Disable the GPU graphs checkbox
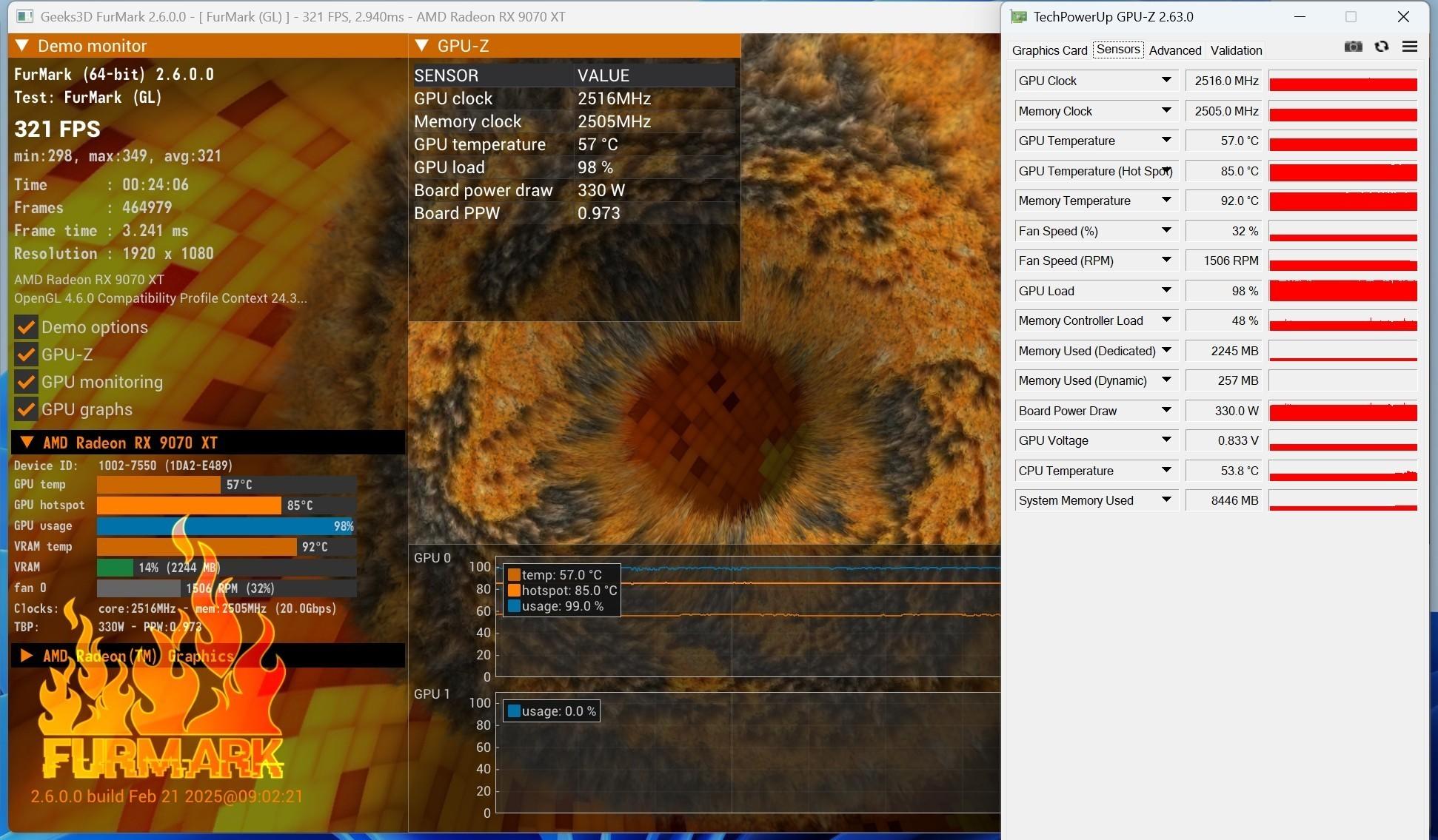The height and width of the screenshot is (840, 1438). 26,409
